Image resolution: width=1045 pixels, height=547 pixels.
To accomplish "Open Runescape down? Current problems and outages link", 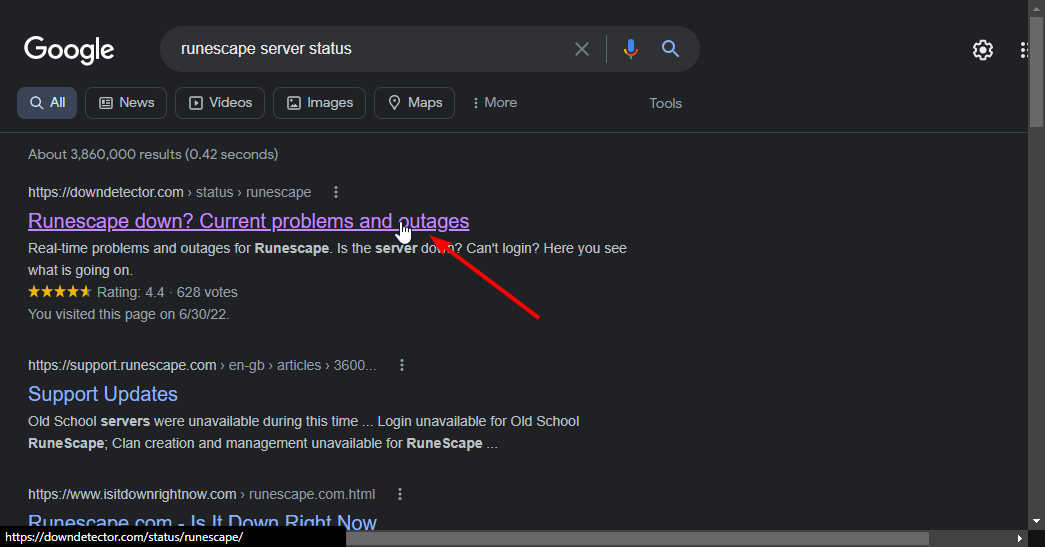I will (x=249, y=221).
